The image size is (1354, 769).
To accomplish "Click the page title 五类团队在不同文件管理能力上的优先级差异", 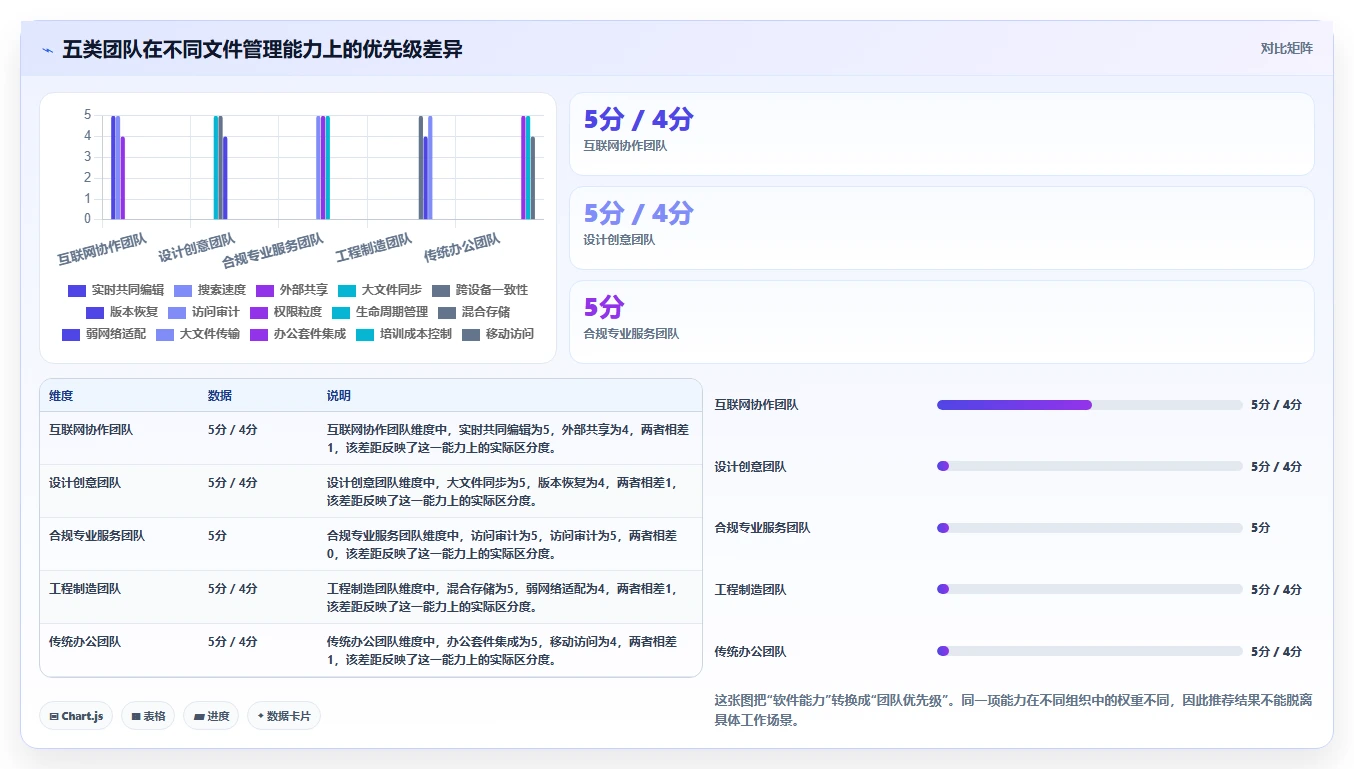I will point(262,49).
